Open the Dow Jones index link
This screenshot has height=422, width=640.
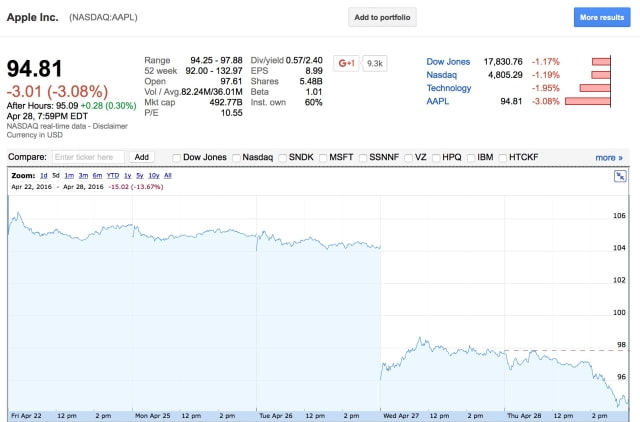[x=448, y=62]
